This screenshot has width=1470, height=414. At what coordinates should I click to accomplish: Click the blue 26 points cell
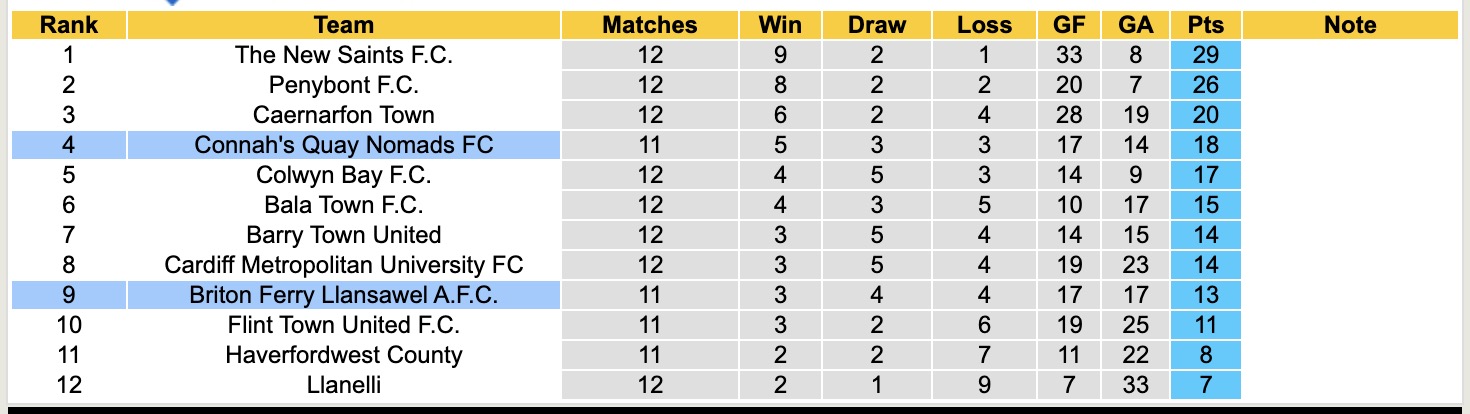[1206, 85]
